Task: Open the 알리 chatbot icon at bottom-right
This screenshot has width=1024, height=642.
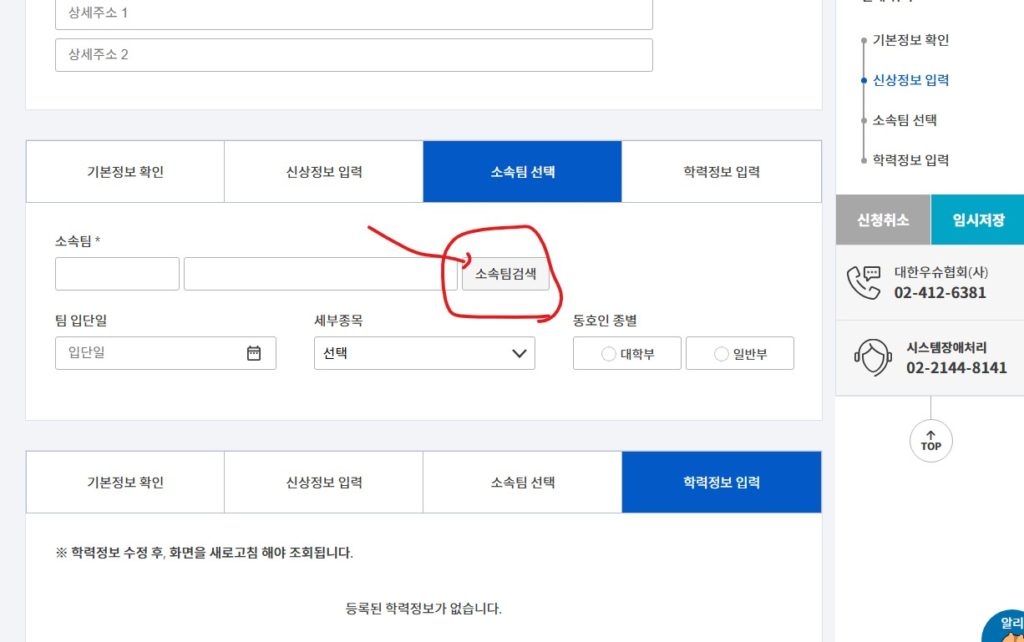Action: coord(1005,627)
